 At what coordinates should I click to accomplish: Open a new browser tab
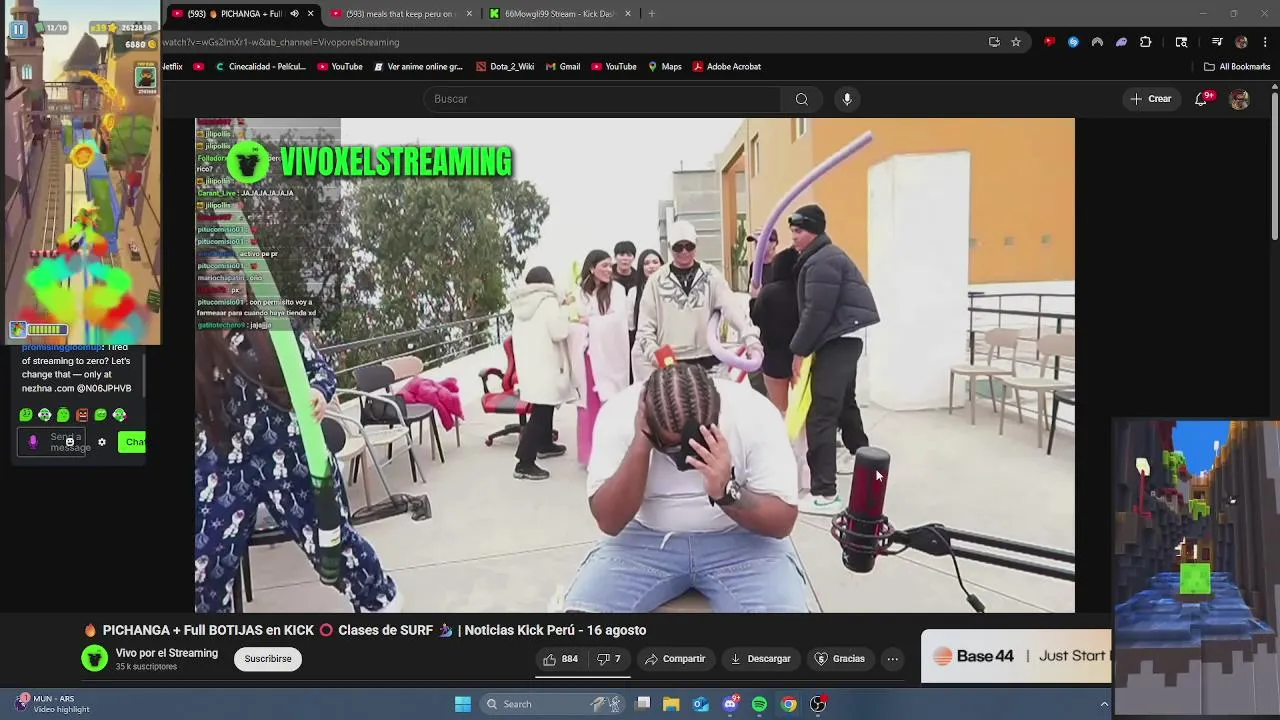[x=651, y=14]
